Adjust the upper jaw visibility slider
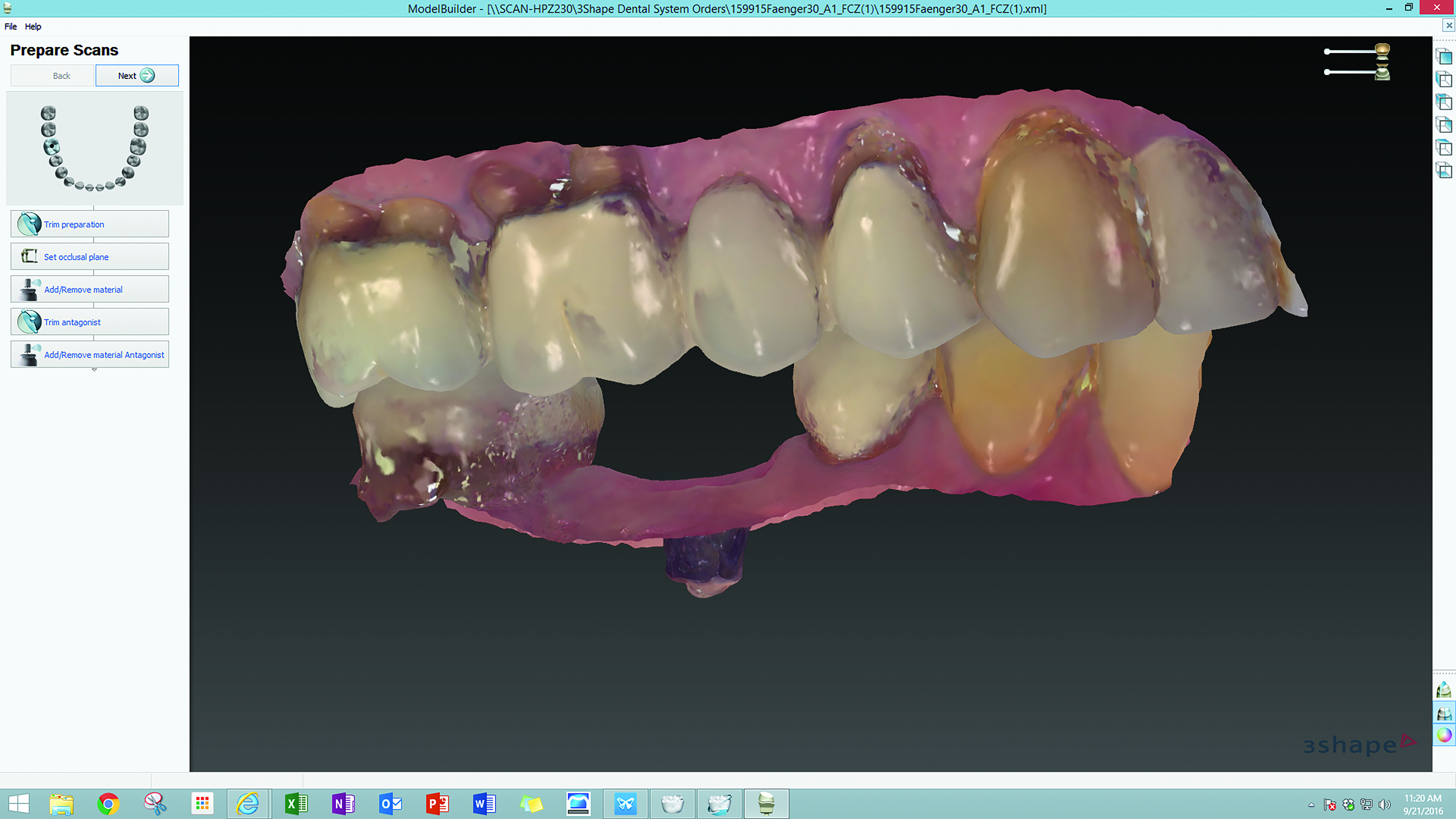This screenshot has height=819, width=1456. pos(1327,51)
